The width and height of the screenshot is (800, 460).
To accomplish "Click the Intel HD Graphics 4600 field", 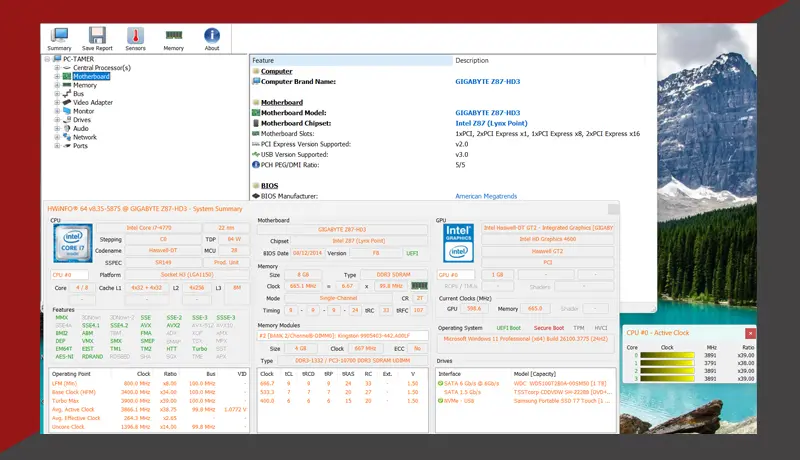I will (x=547, y=239).
